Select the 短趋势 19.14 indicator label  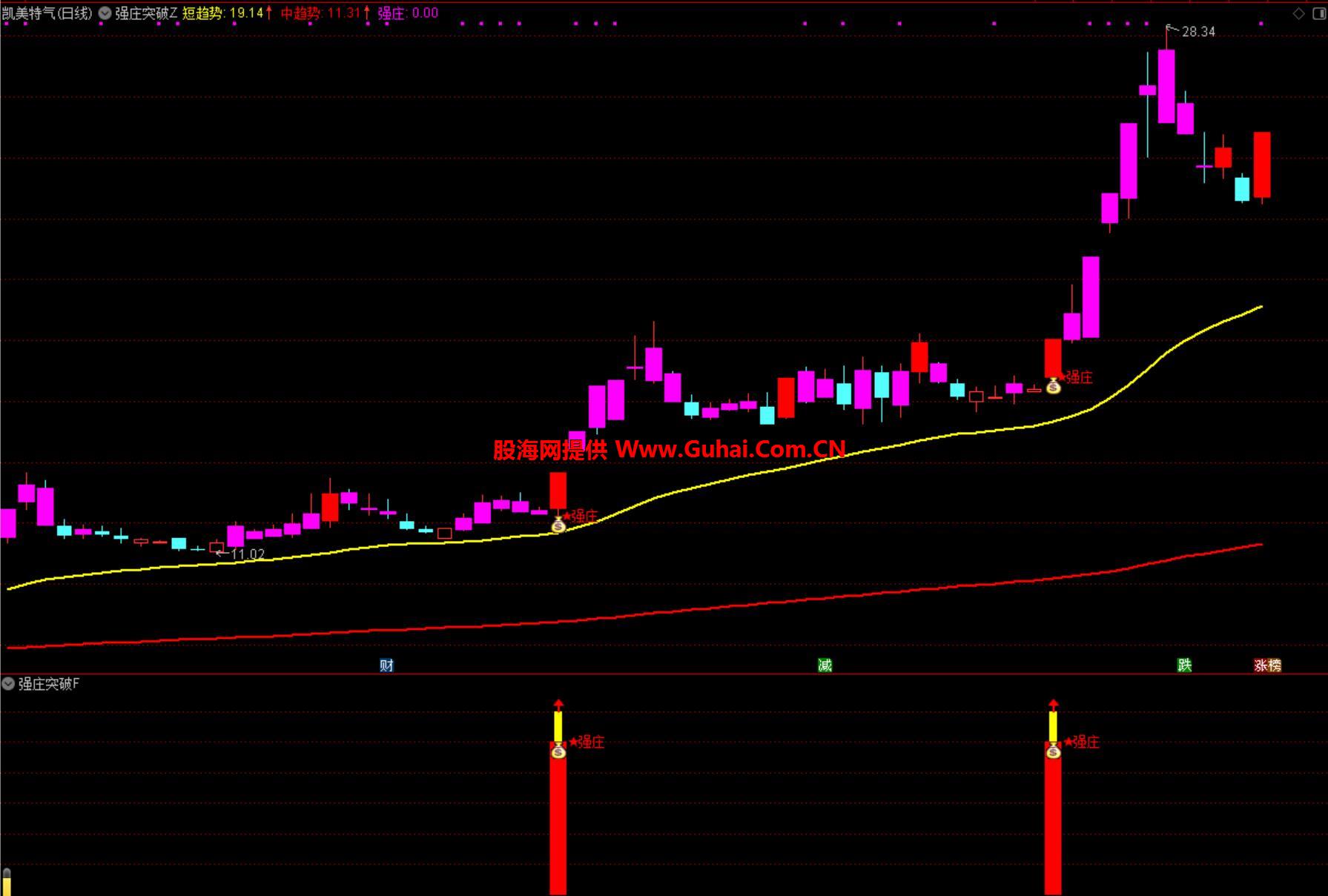point(223,13)
